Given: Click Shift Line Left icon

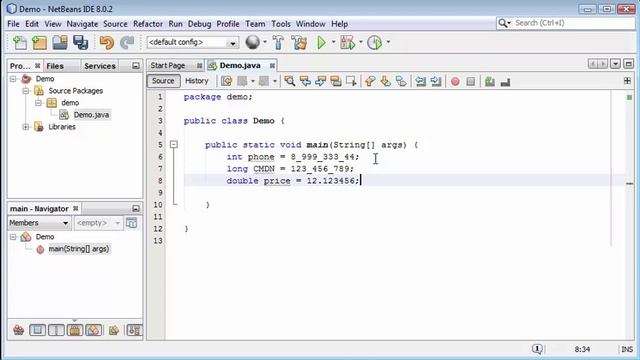Looking at the screenshot, I should point(420,81).
